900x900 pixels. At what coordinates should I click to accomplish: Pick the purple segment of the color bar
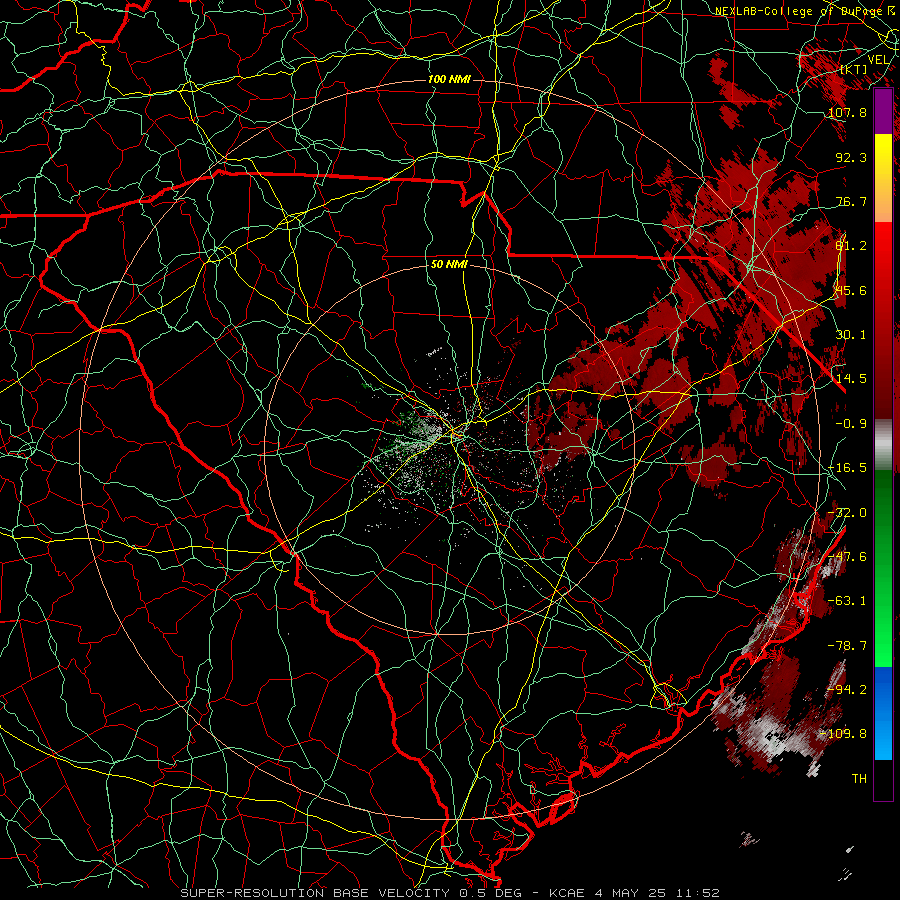883,111
